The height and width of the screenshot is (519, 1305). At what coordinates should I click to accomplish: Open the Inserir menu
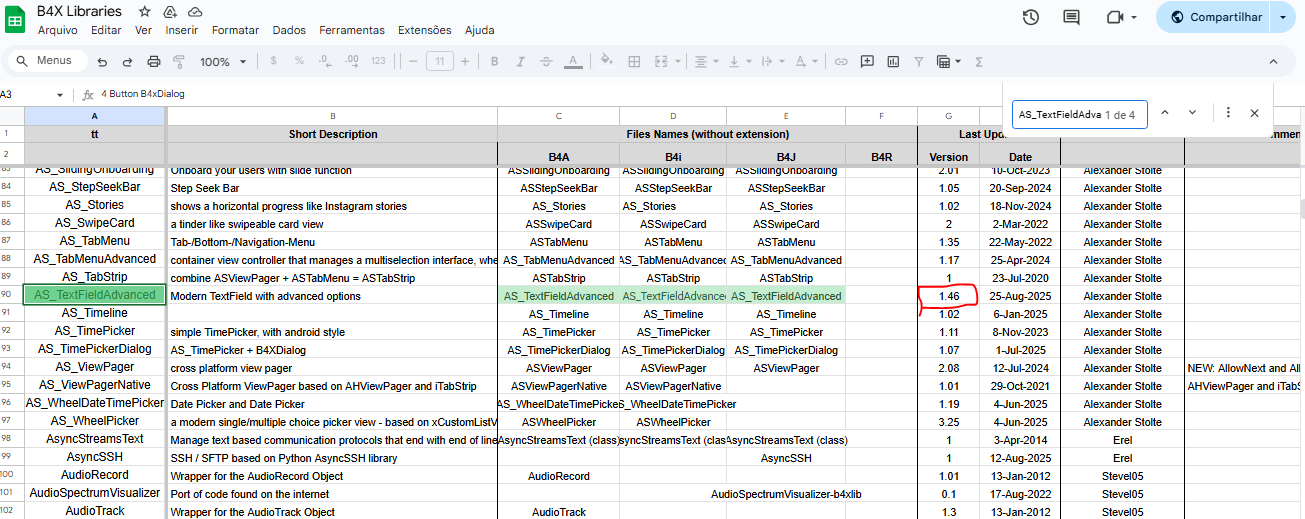pyautogui.click(x=182, y=30)
